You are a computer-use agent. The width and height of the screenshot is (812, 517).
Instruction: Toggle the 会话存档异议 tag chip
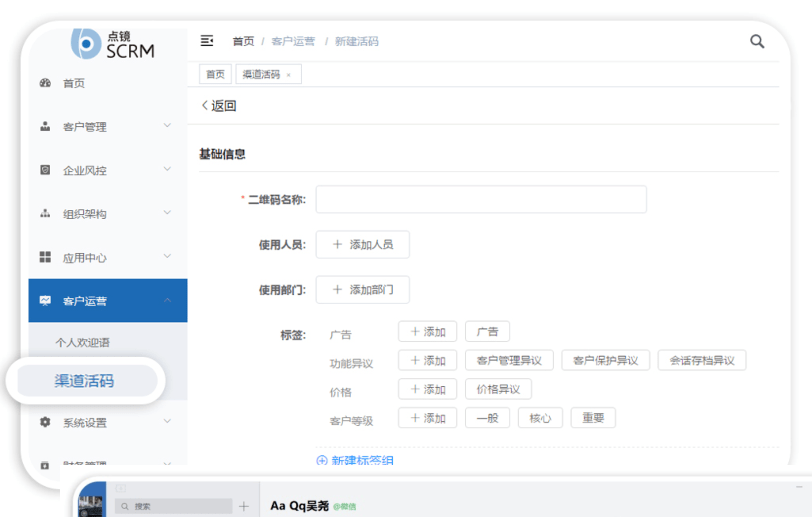[702, 361]
